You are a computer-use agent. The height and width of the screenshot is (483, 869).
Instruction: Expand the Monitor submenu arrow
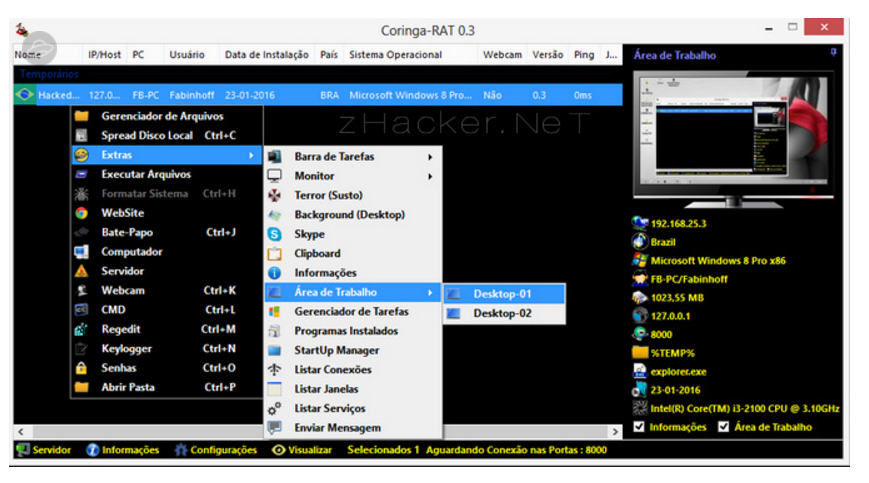pos(430,176)
